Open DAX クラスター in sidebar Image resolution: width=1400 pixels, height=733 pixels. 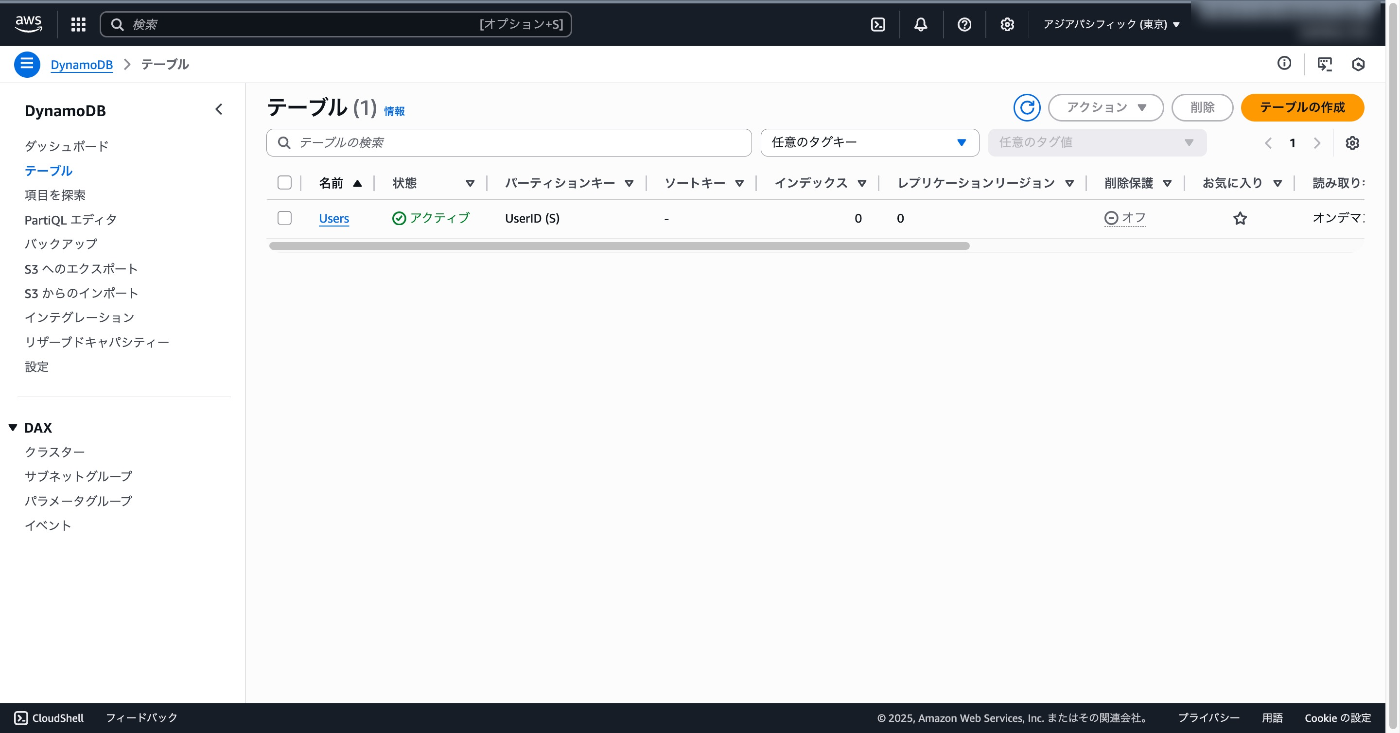(55, 452)
